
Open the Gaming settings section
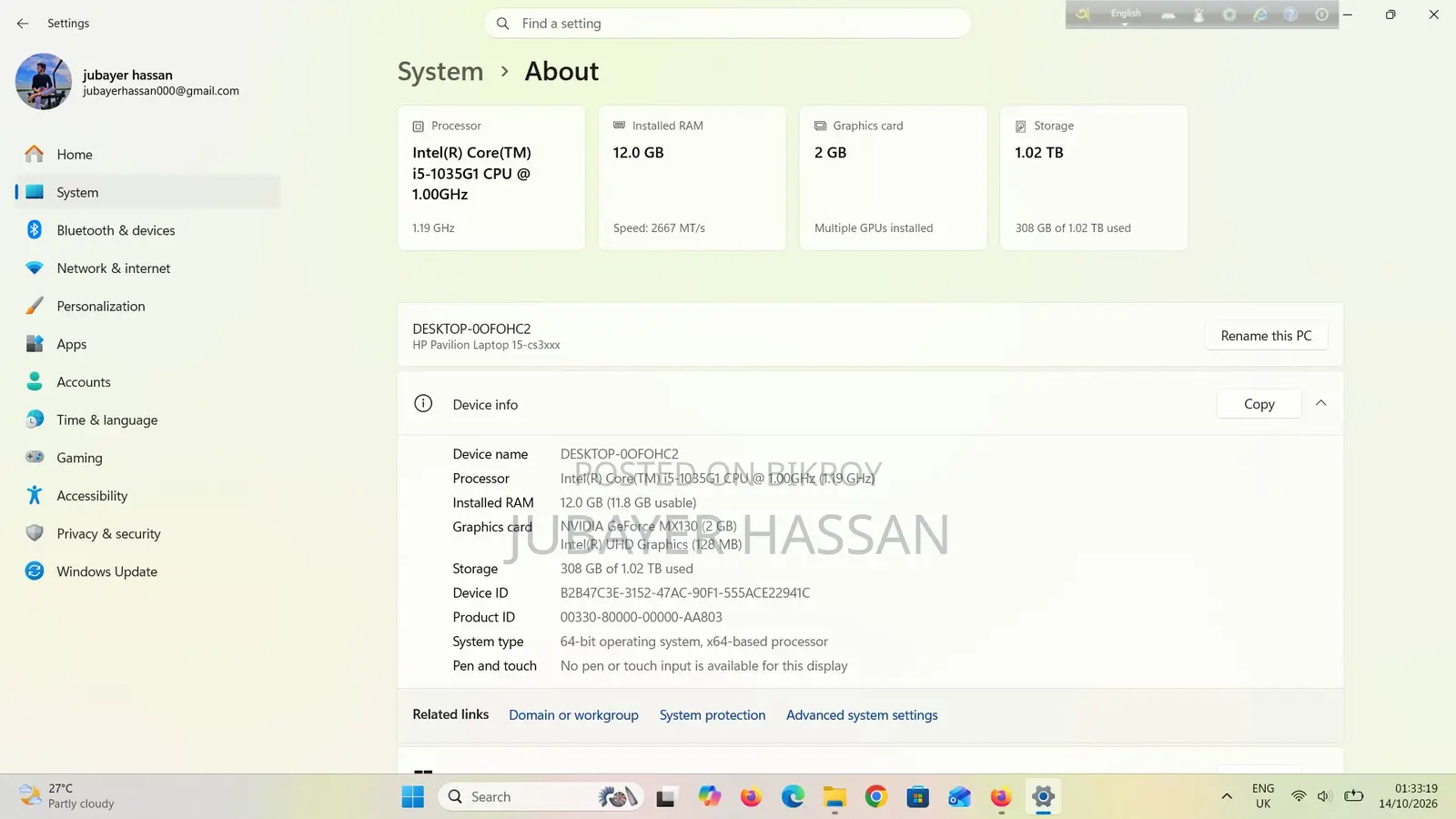148,458
